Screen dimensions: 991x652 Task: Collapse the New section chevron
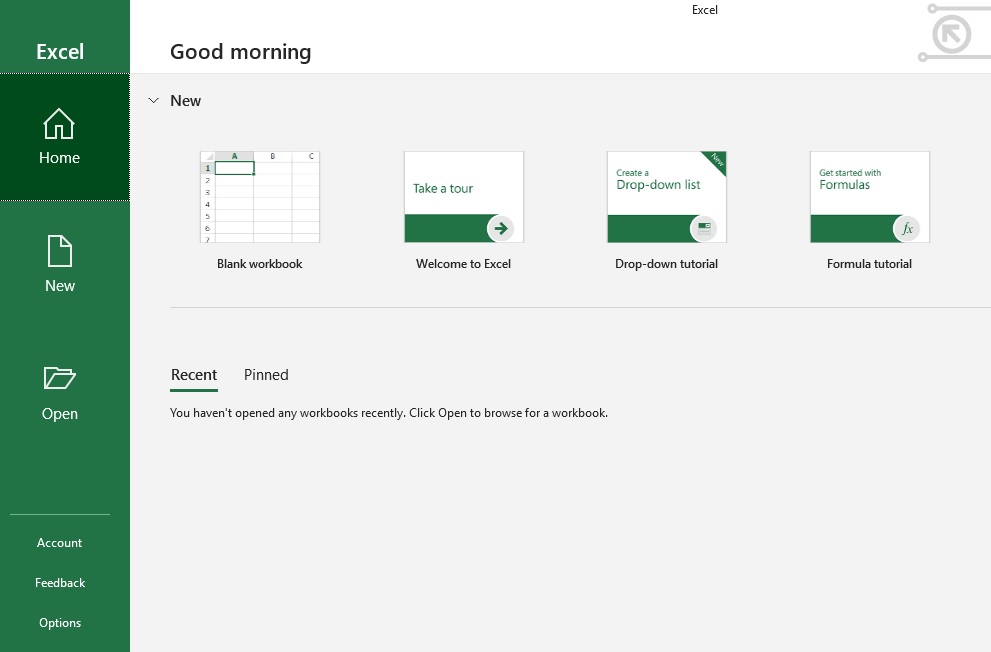(154, 100)
